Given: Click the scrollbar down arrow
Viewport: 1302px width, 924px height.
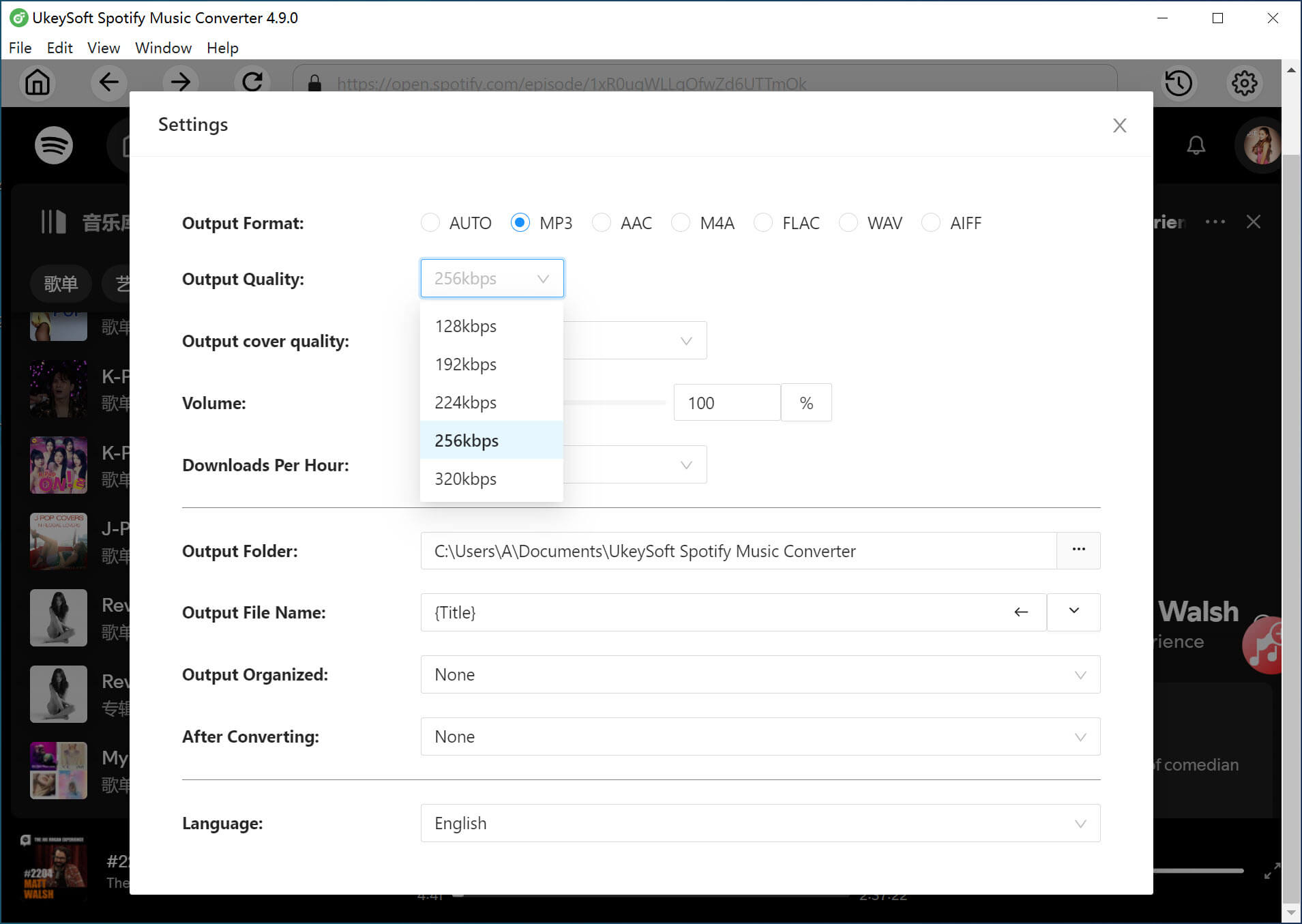Looking at the screenshot, I should pos(1291,912).
